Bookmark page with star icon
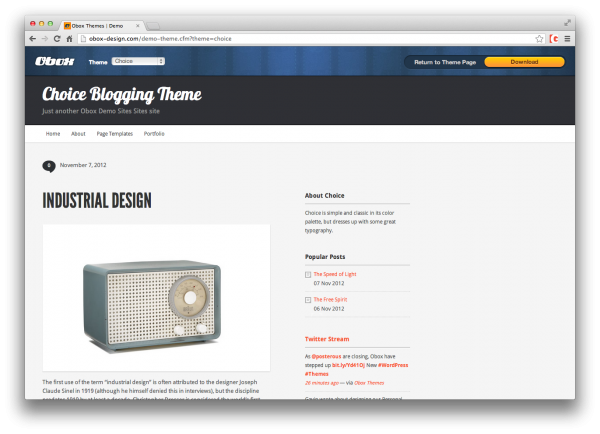 (539, 39)
